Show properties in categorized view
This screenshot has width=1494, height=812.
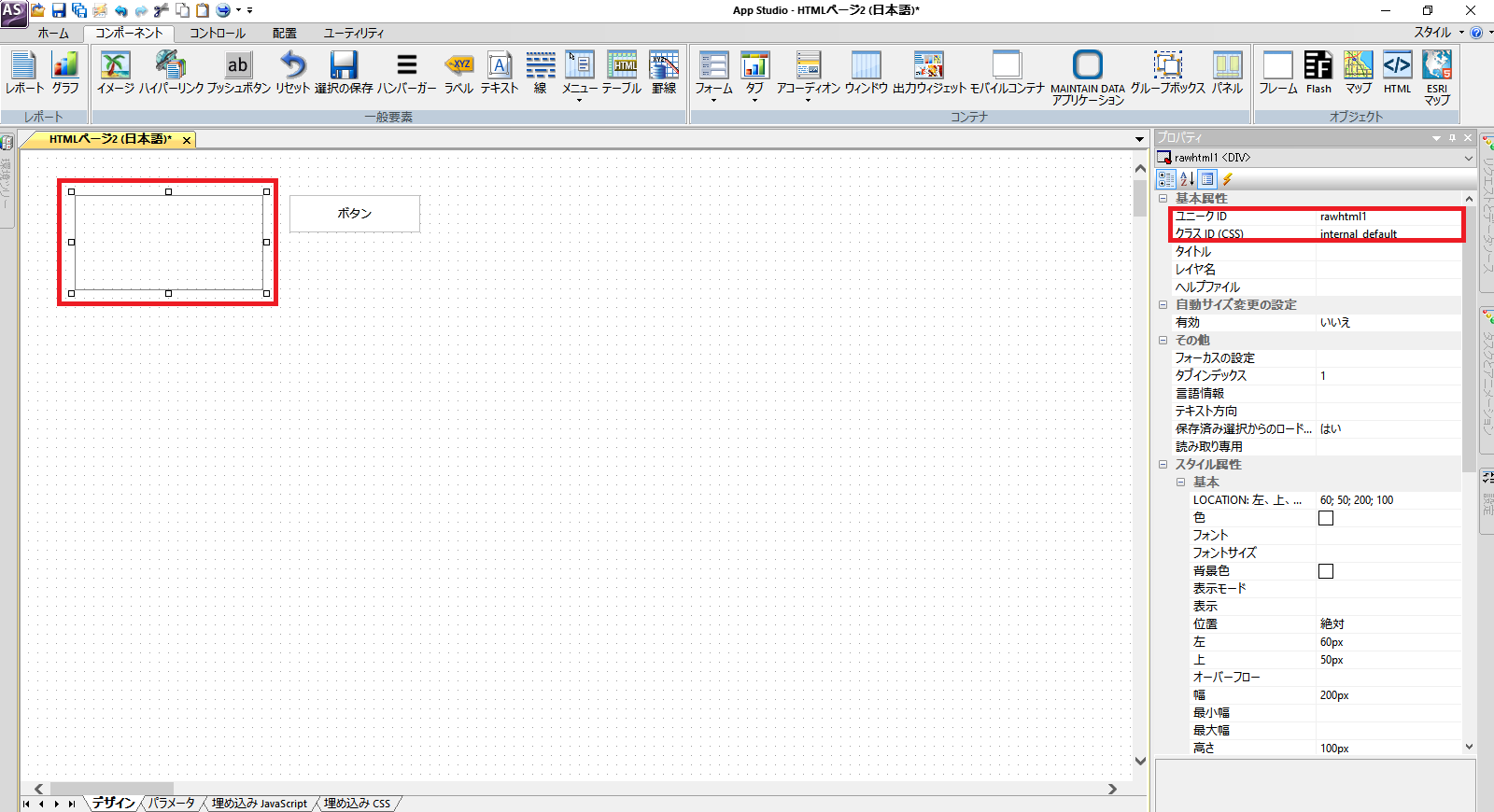coord(1165,179)
